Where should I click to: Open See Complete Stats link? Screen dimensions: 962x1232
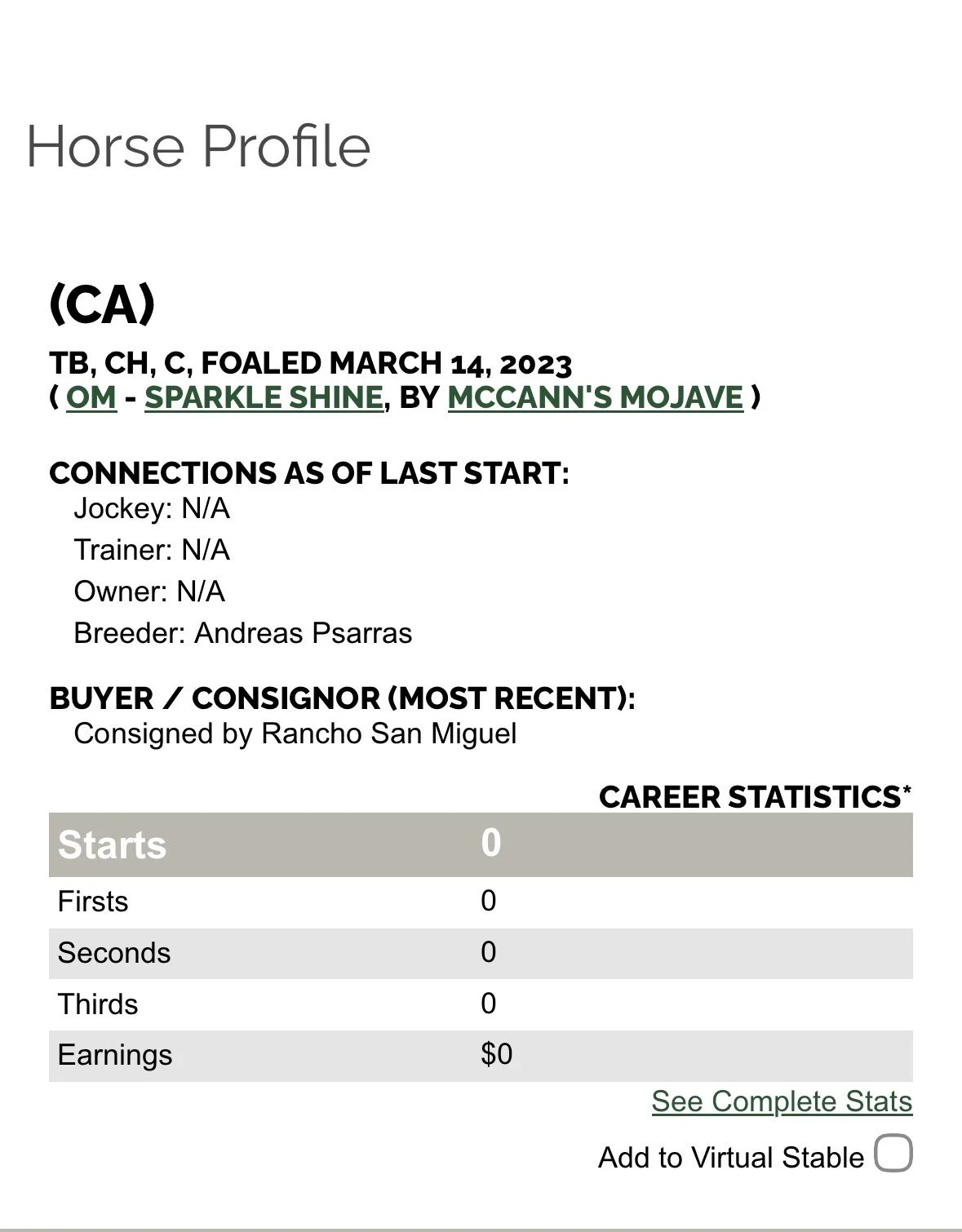click(782, 1101)
